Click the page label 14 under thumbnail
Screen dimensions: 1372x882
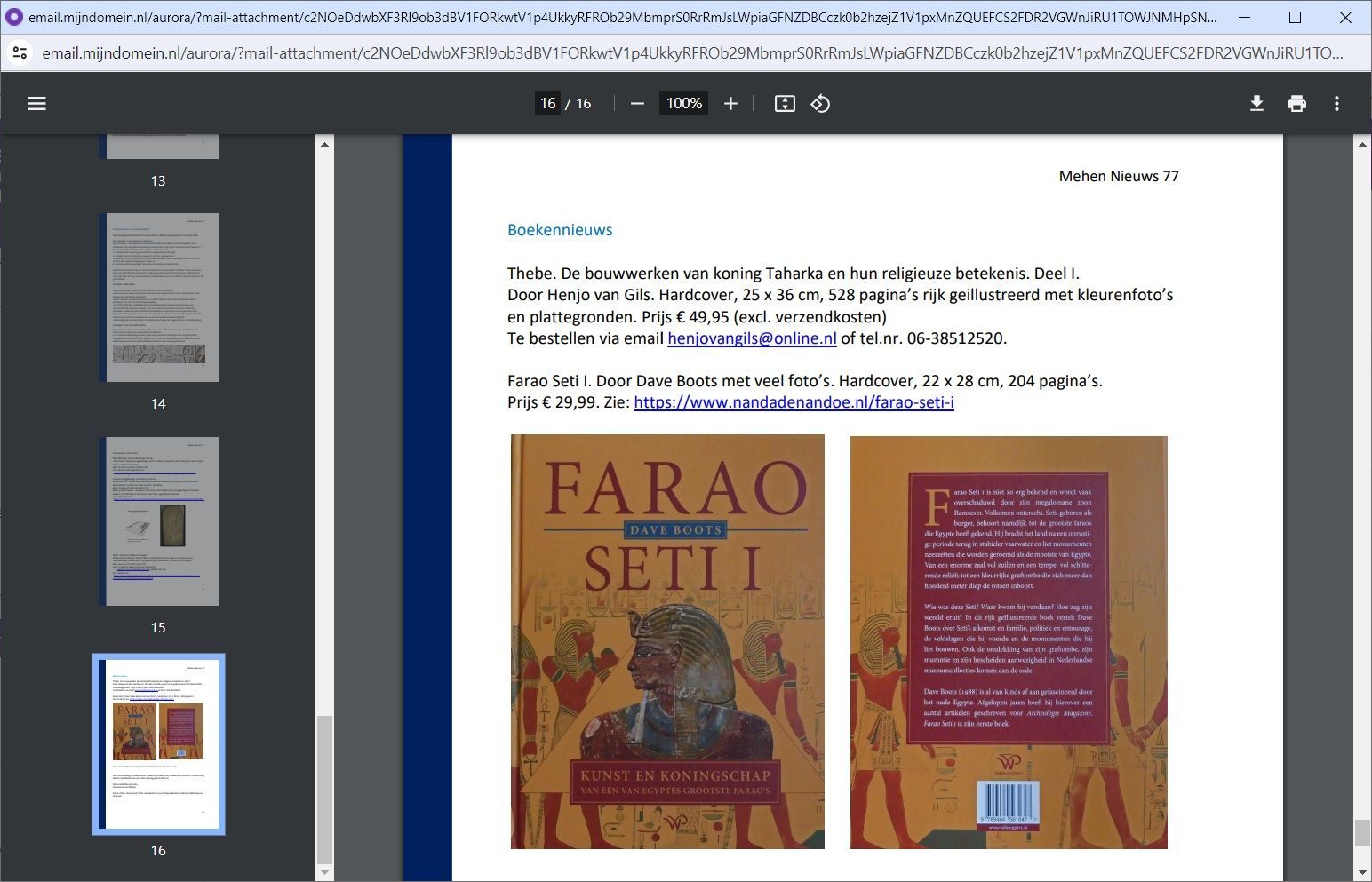point(158,404)
